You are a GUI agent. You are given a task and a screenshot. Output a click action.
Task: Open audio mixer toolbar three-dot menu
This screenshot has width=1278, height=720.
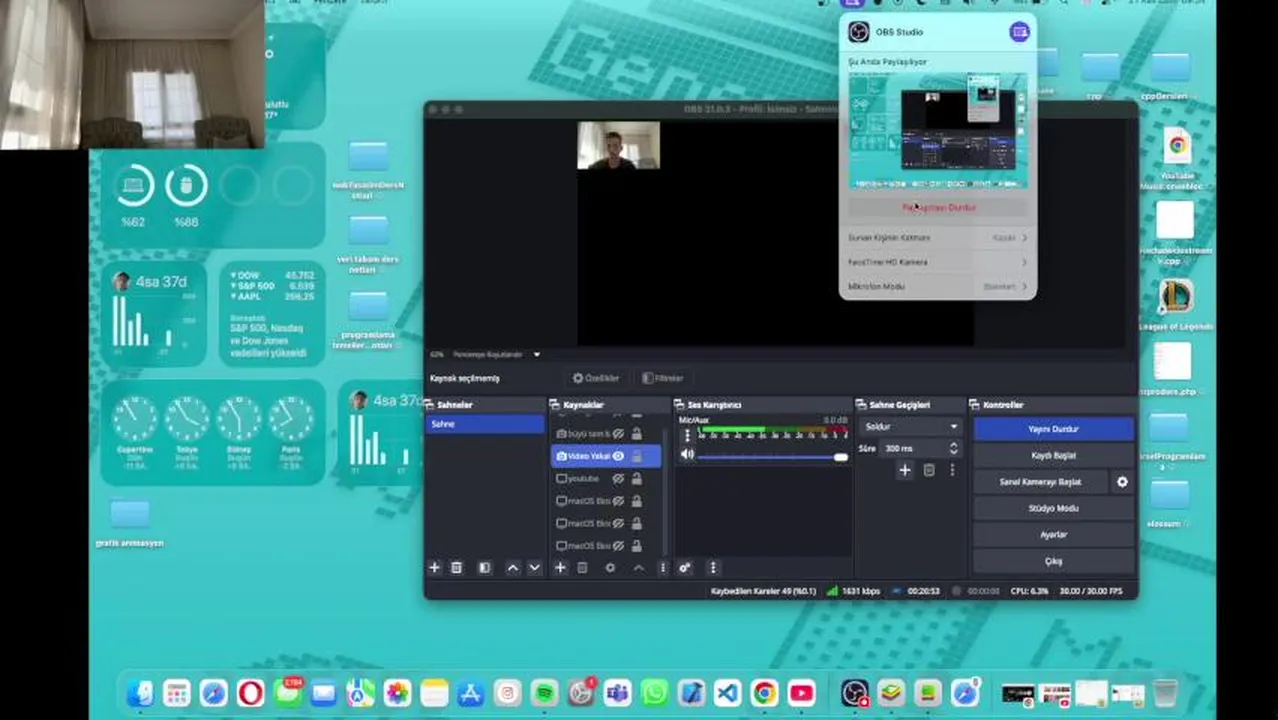[713, 567]
